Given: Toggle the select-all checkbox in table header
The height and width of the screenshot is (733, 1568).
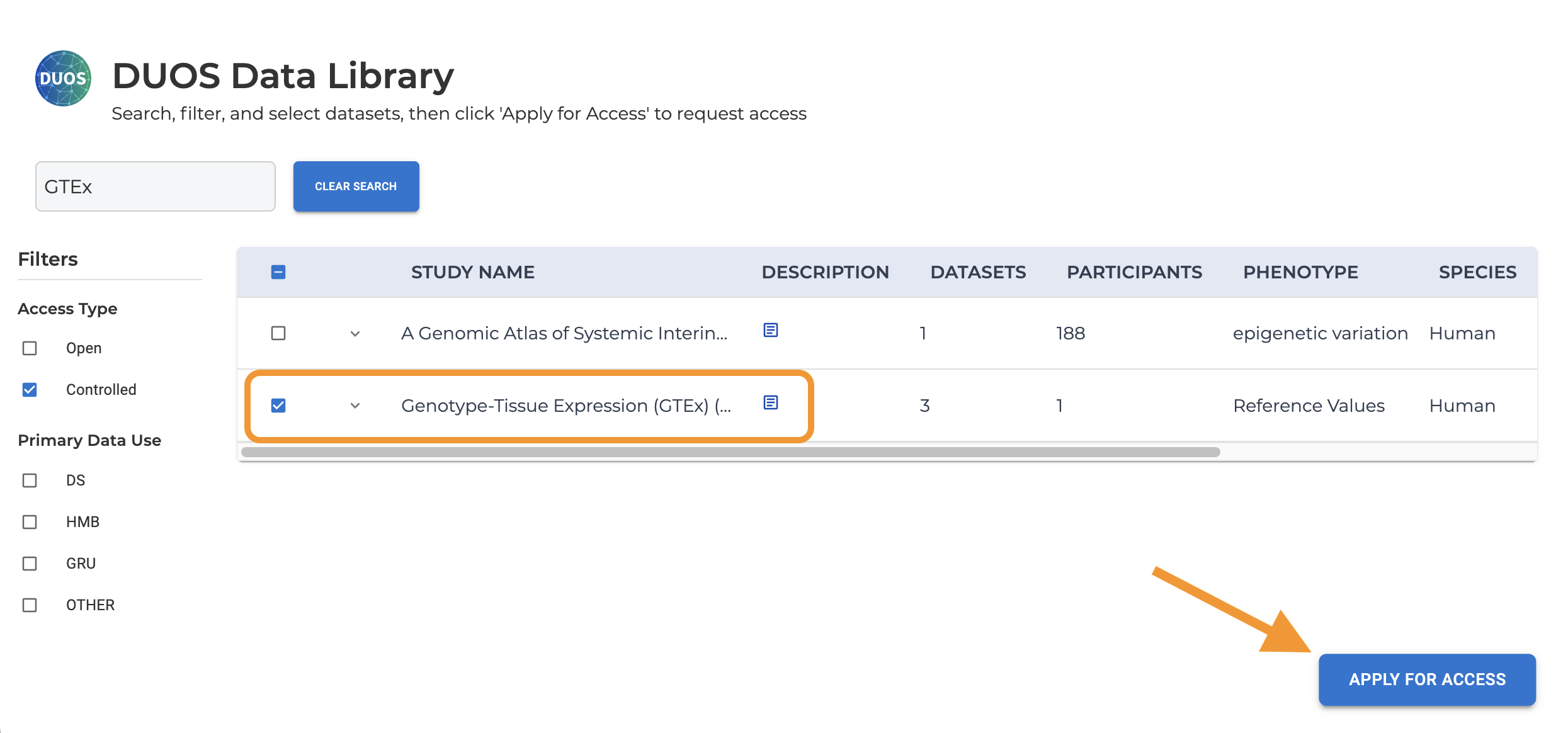Looking at the screenshot, I should point(278,272).
